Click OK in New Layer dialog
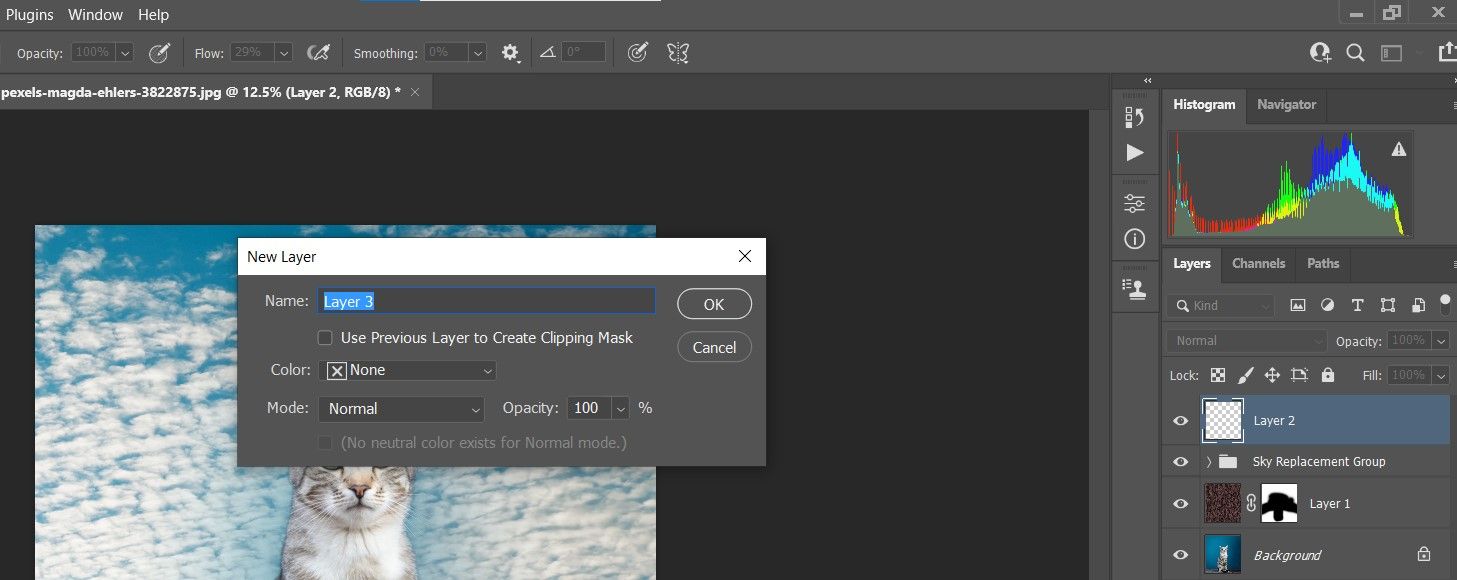1457x580 pixels. [714, 304]
